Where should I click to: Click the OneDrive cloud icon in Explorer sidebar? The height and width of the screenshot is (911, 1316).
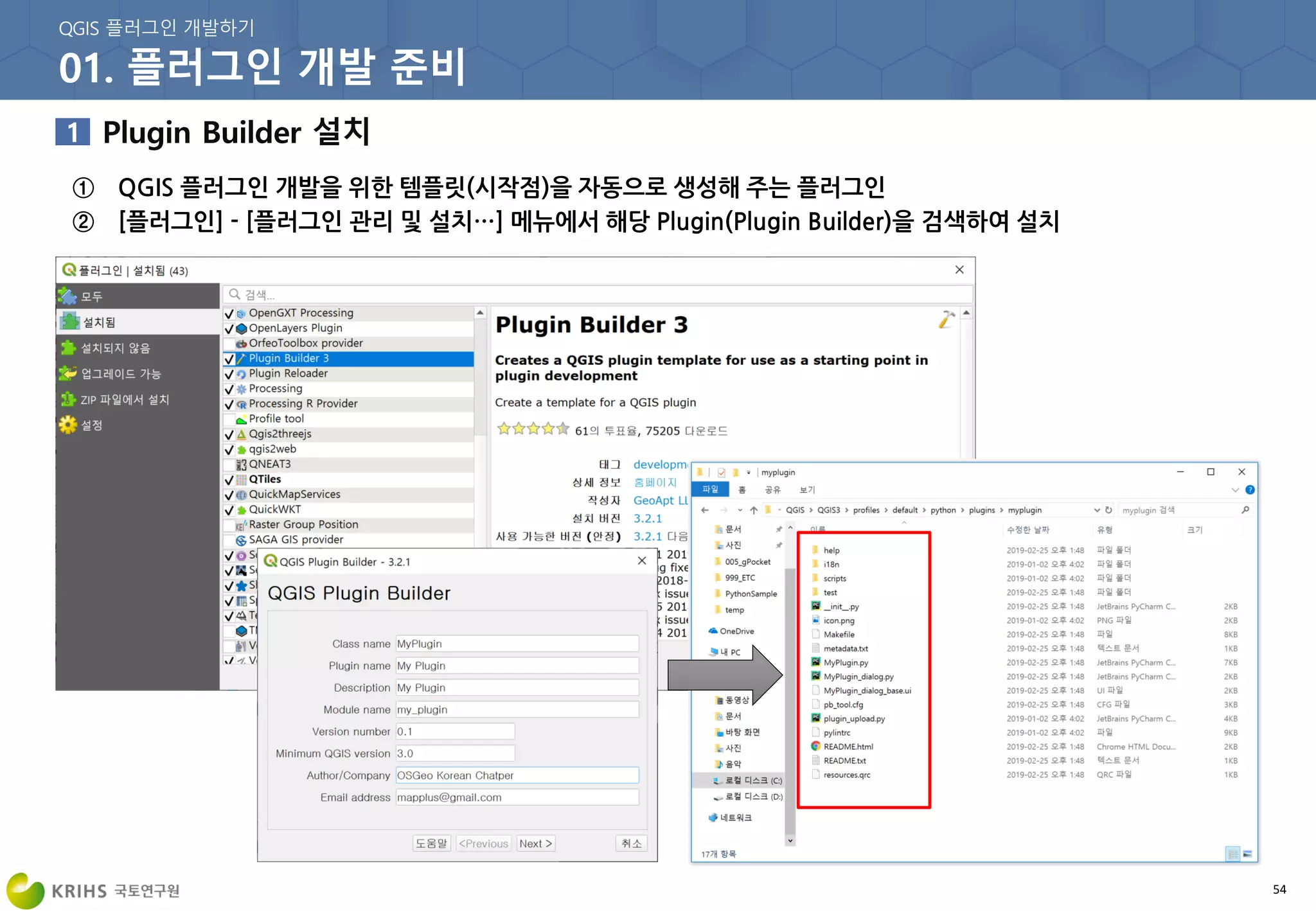[x=713, y=631]
